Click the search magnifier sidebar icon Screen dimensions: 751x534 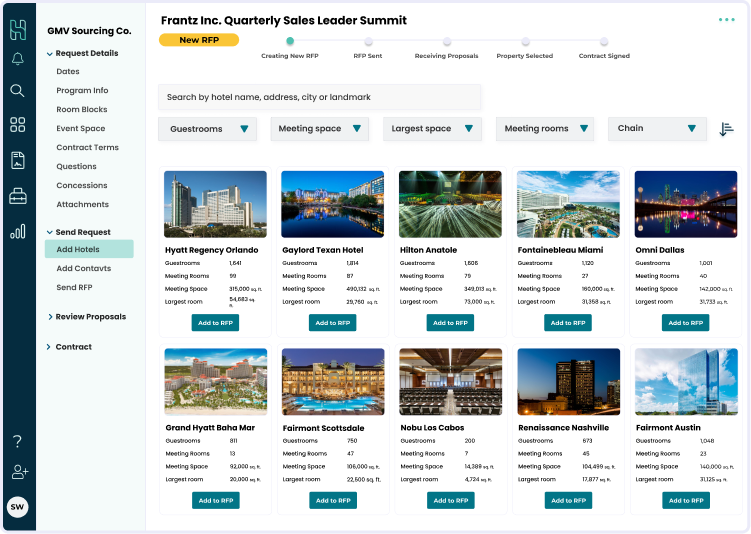18,91
